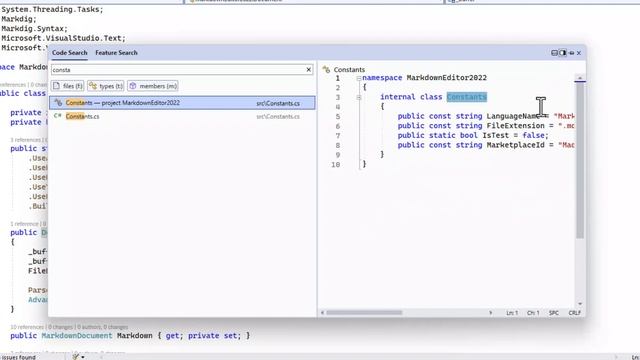640x360 pixels.
Task: Click 'MarkdownDocument' type in background editor
Action: 77,336
